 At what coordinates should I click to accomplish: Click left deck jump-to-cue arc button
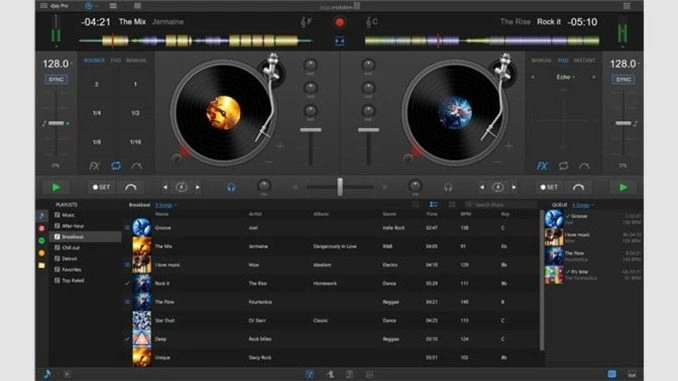[131, 187]
